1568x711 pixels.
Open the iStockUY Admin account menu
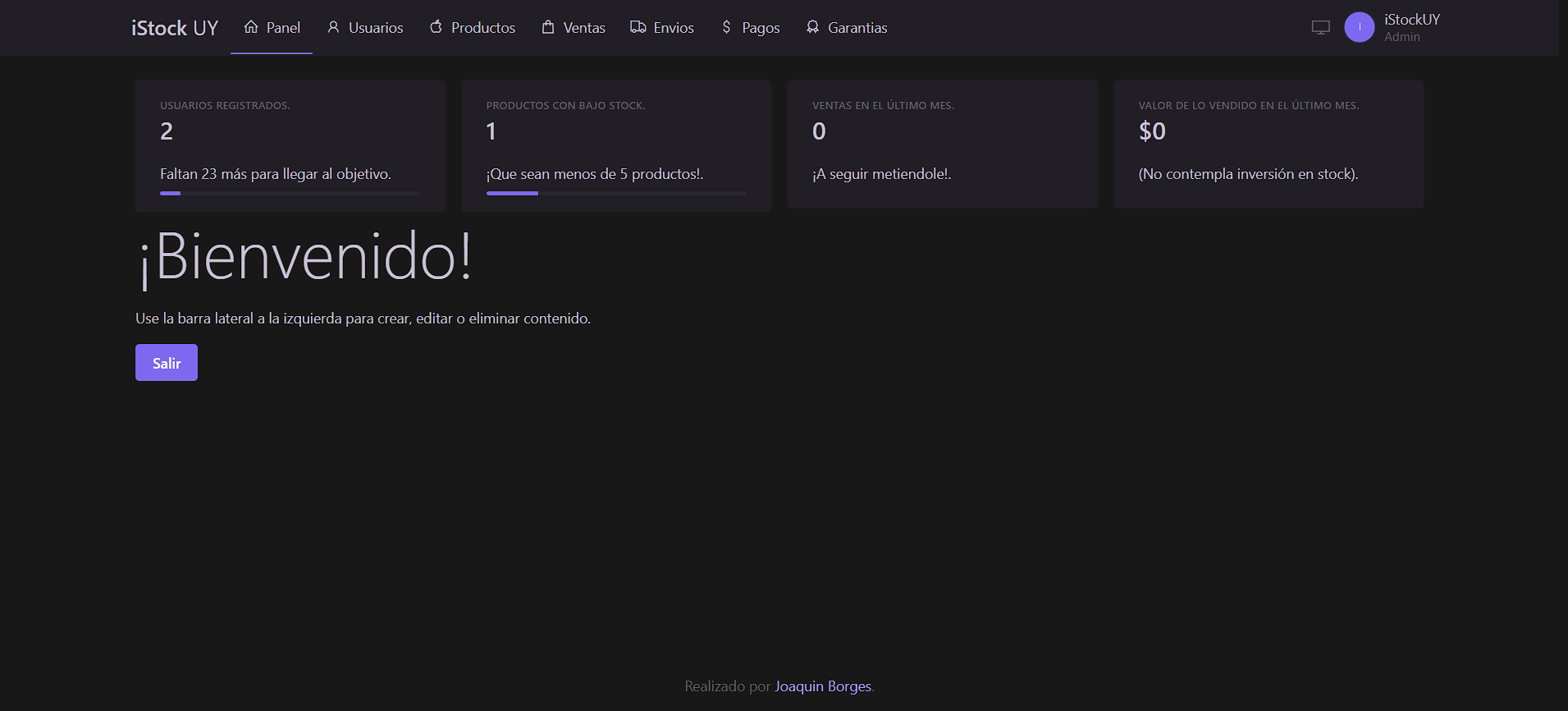pos(1411,27)
